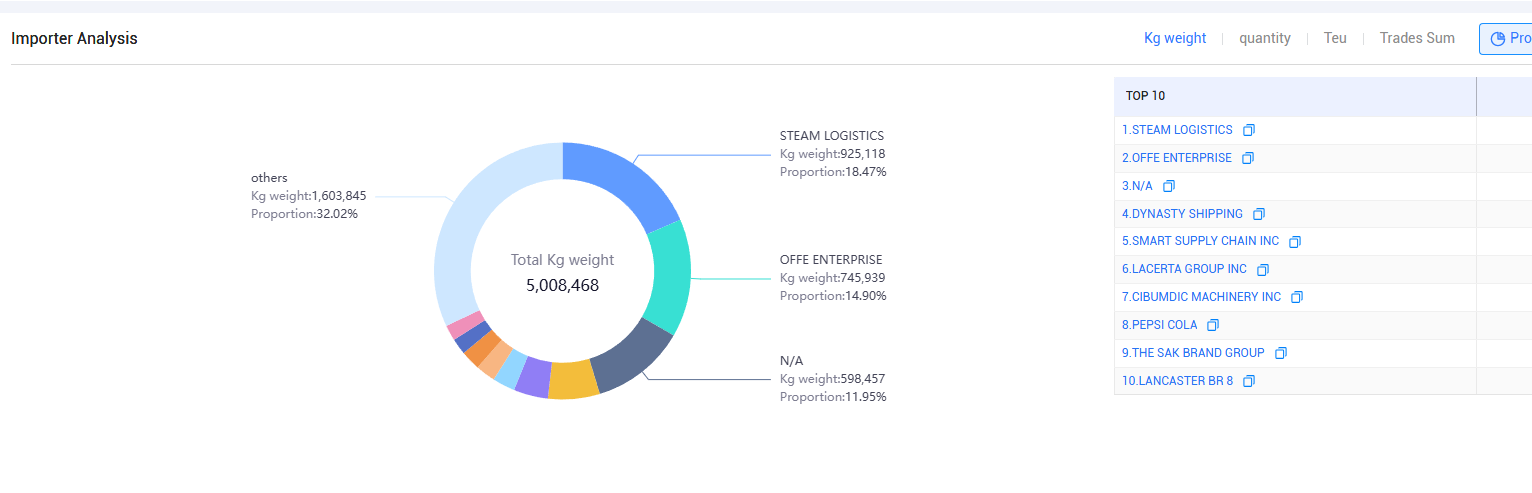The width and height of the screenshot is (1532, 493).
Task: Click the Kg weight:745,939 value
Action: tap(833, 278)
